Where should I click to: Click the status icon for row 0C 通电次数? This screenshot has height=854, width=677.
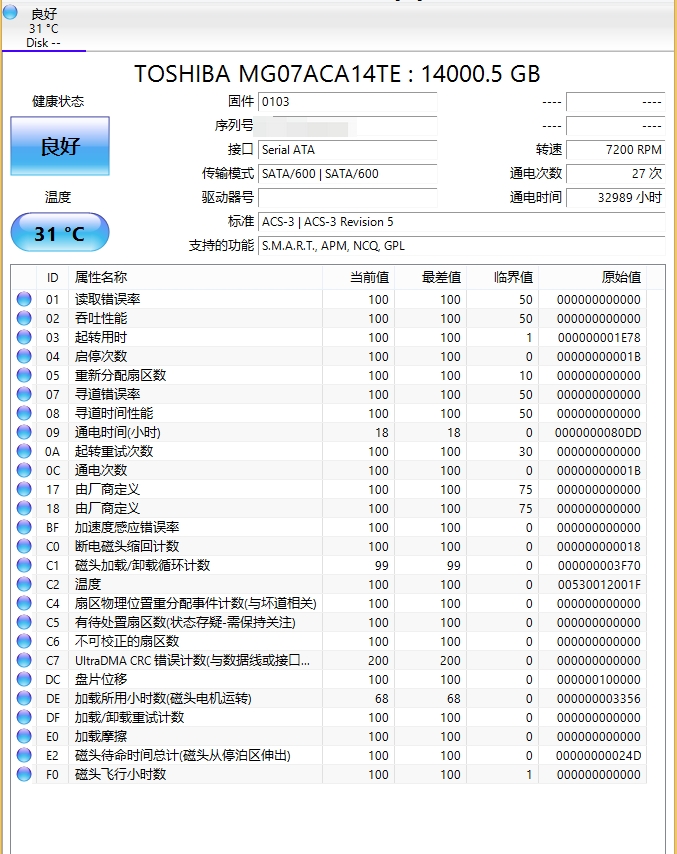coord(24,470)
